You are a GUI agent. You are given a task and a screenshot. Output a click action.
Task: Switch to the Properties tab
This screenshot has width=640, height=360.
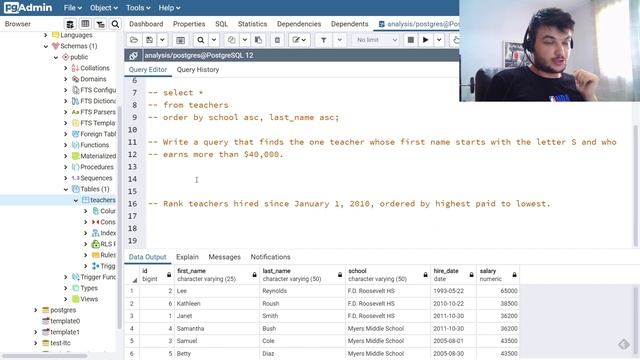189,24
